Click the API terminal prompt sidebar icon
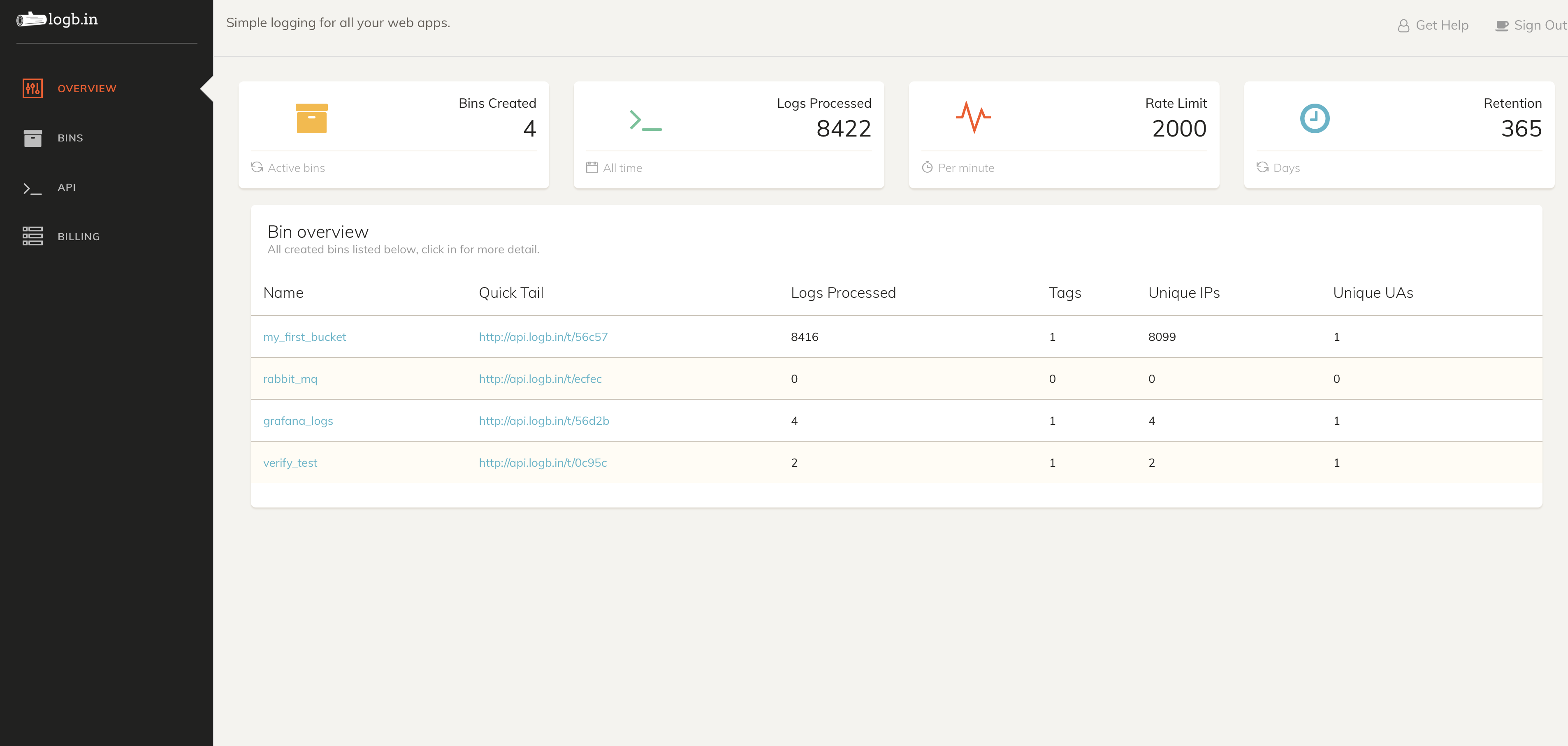 [32, 189]
